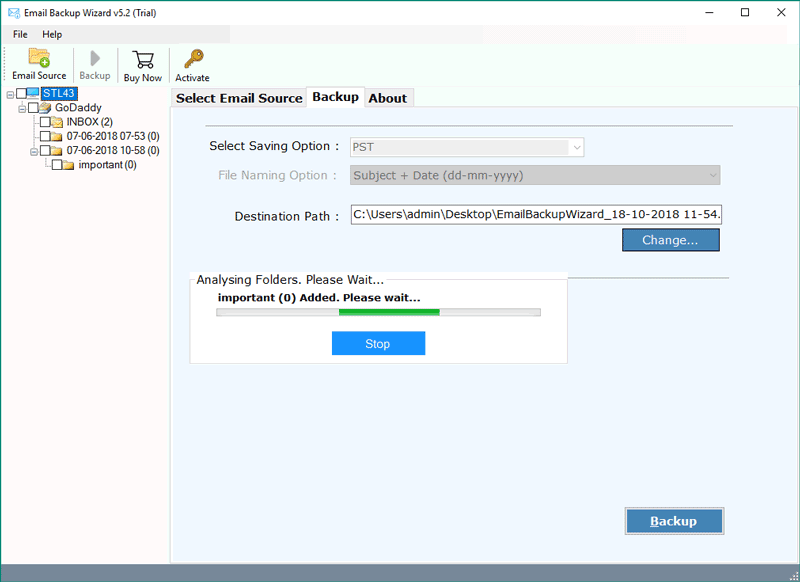This screenshot has width=800, height=582.
Task: Click the 07-06-2018 07-53 folder icon
Action: click(57, 136)
